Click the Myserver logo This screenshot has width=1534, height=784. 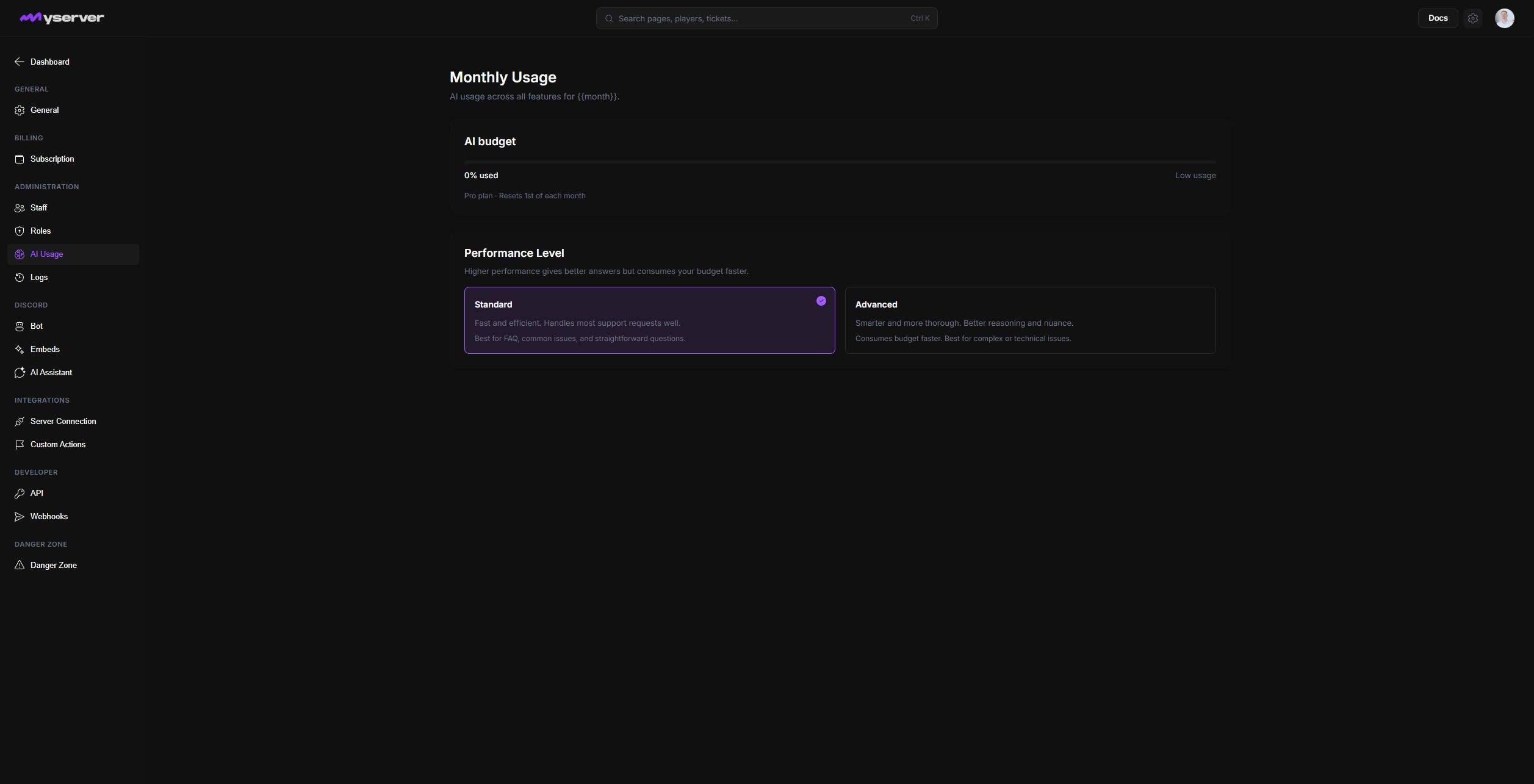(62, 18)
